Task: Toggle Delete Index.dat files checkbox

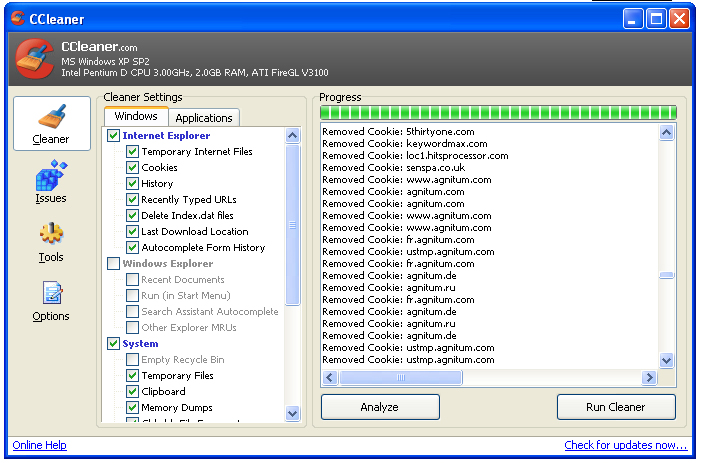Action: click(132, 215)
